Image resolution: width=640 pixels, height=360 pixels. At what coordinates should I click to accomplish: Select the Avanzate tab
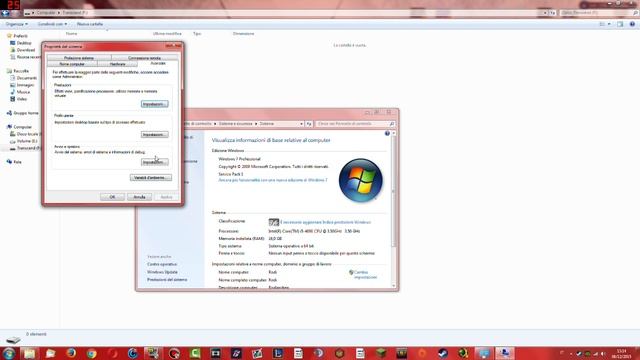(158, 64)
